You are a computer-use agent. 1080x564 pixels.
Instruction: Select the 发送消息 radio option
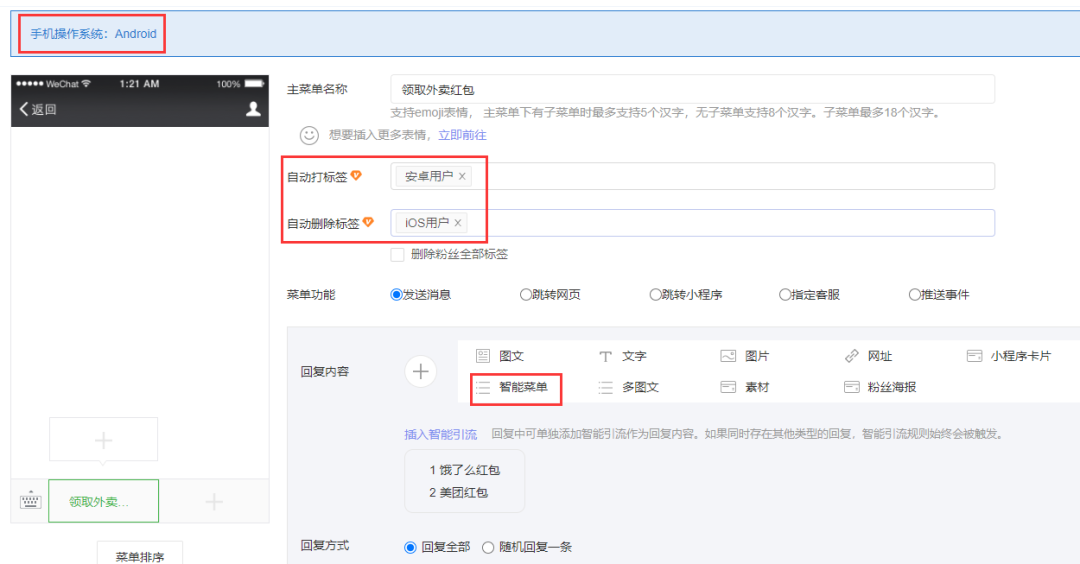(x=396, y=295)
